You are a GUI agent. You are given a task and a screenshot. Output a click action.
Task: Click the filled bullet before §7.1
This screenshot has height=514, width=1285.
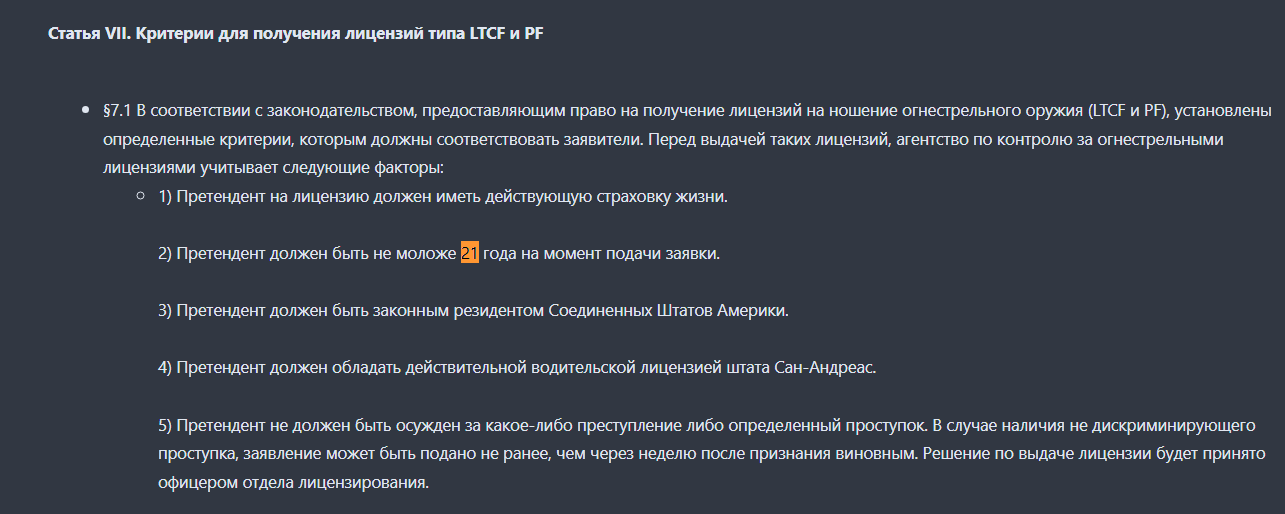coord(86,109)
